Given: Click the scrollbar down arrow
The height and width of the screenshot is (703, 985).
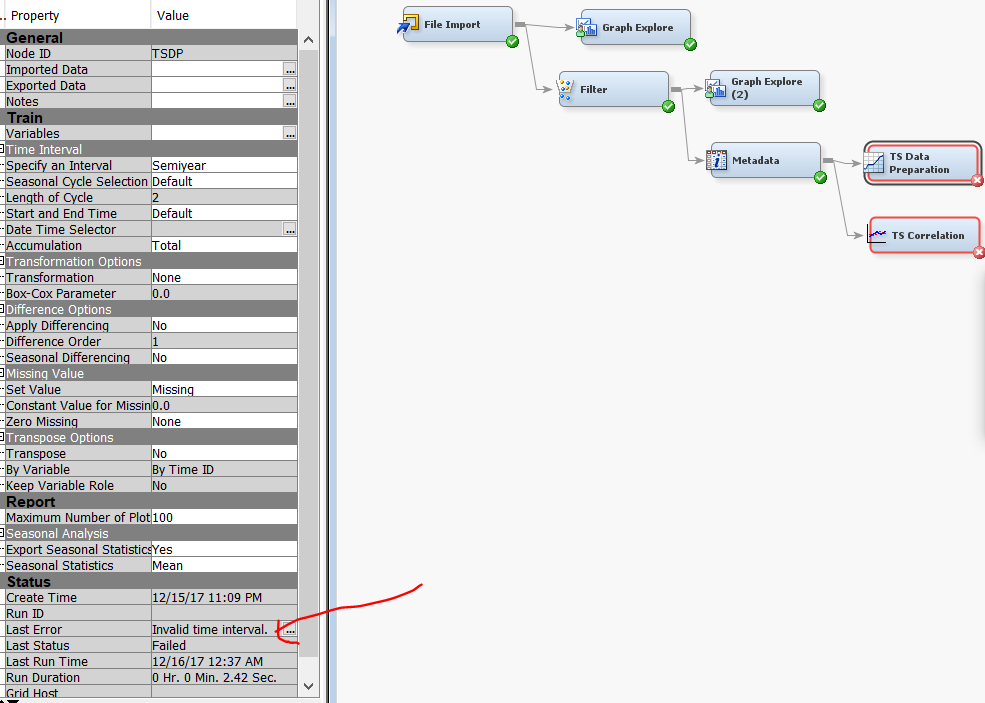Looking at the screenshot, I should click(308, 686).
